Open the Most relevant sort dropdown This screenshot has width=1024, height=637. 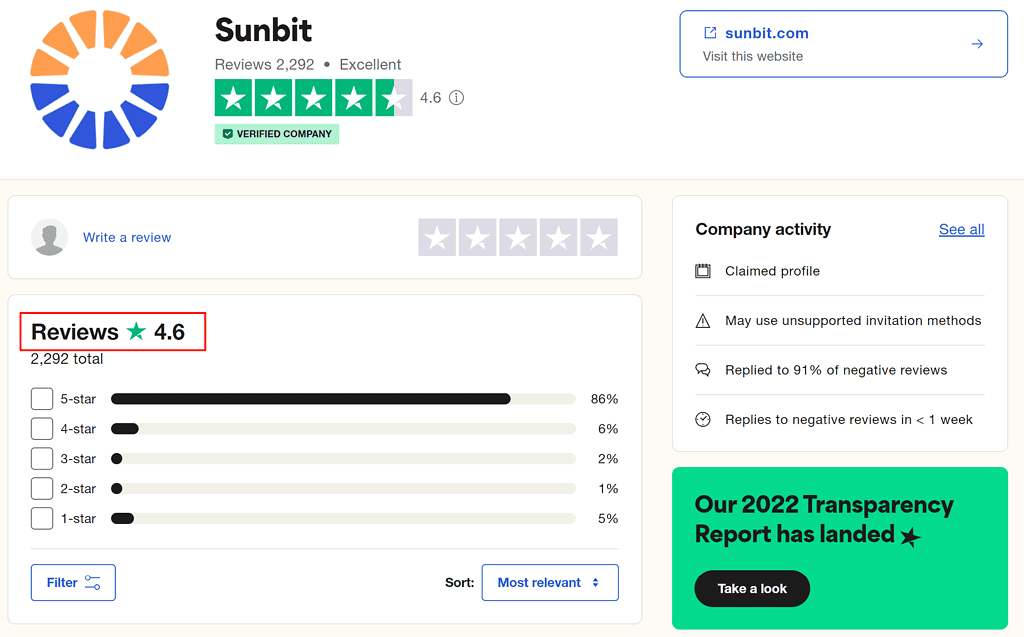[x=550, y=582]
